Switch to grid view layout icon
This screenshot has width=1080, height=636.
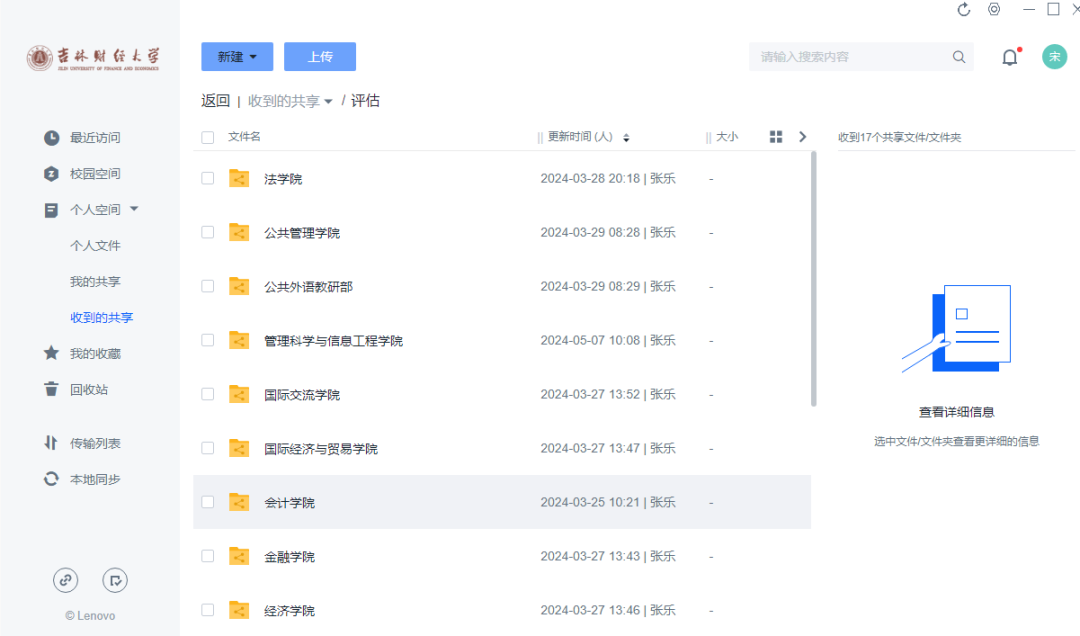click(x=776, y=137)
